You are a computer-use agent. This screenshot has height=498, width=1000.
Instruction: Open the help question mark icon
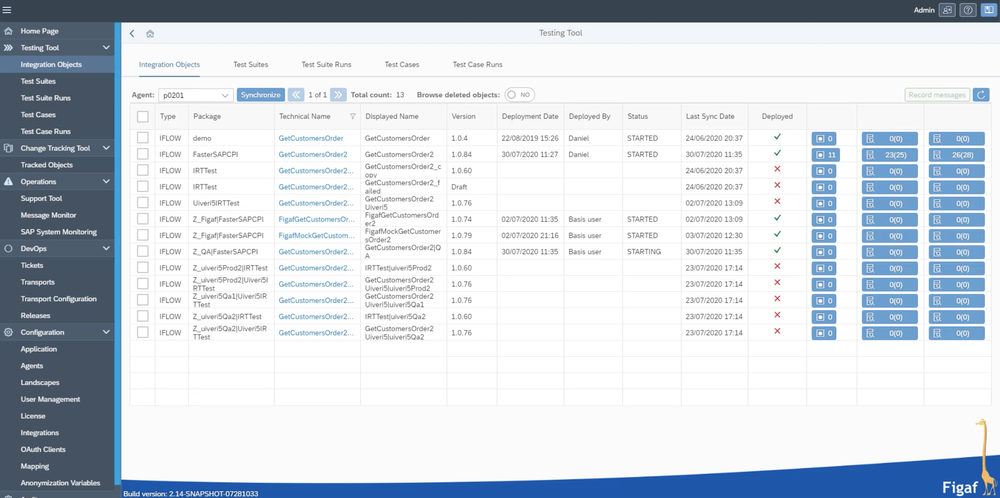(x=968, y=10)
